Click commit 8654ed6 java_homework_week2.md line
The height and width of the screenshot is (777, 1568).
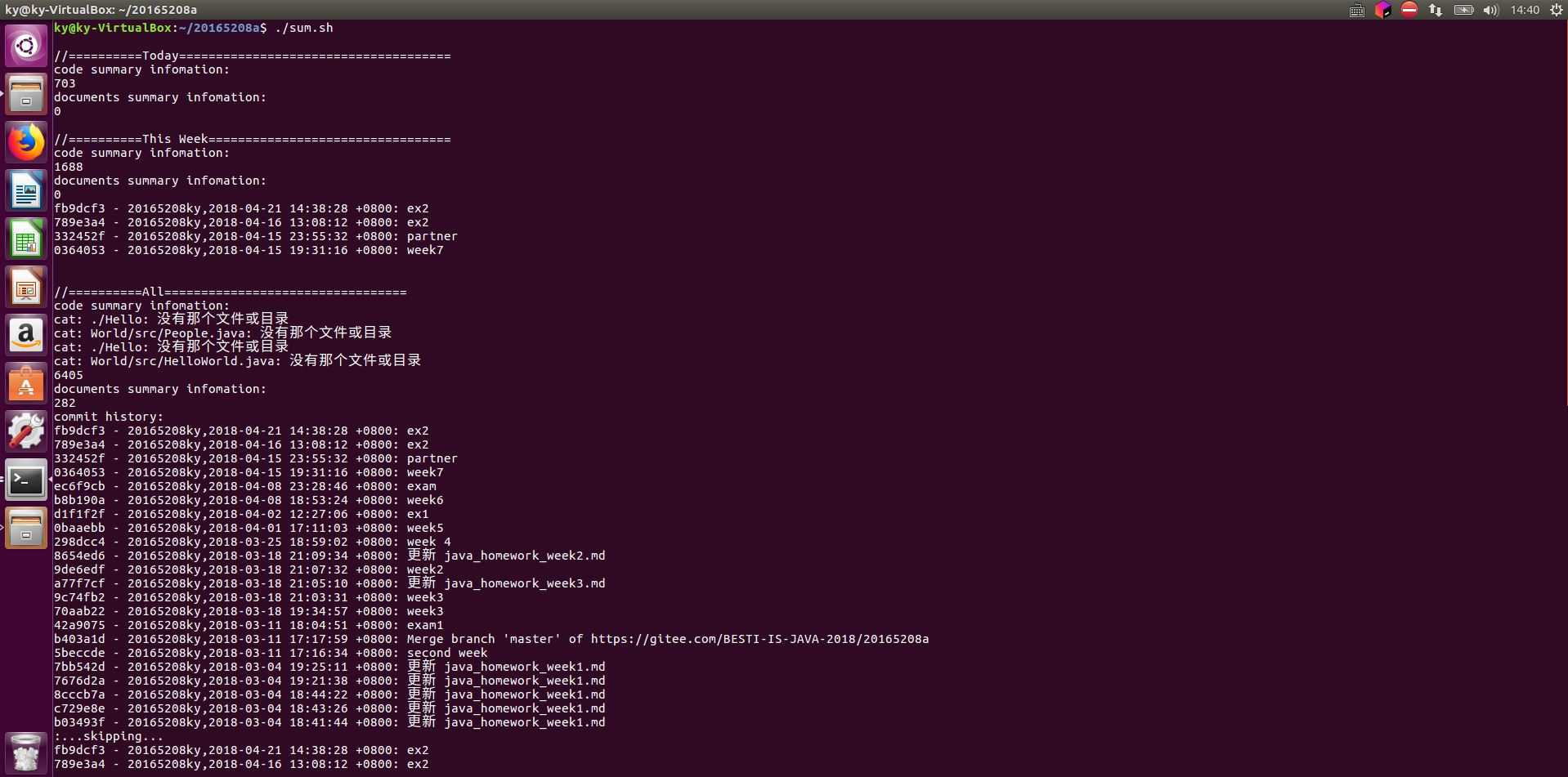coord(329,556)
